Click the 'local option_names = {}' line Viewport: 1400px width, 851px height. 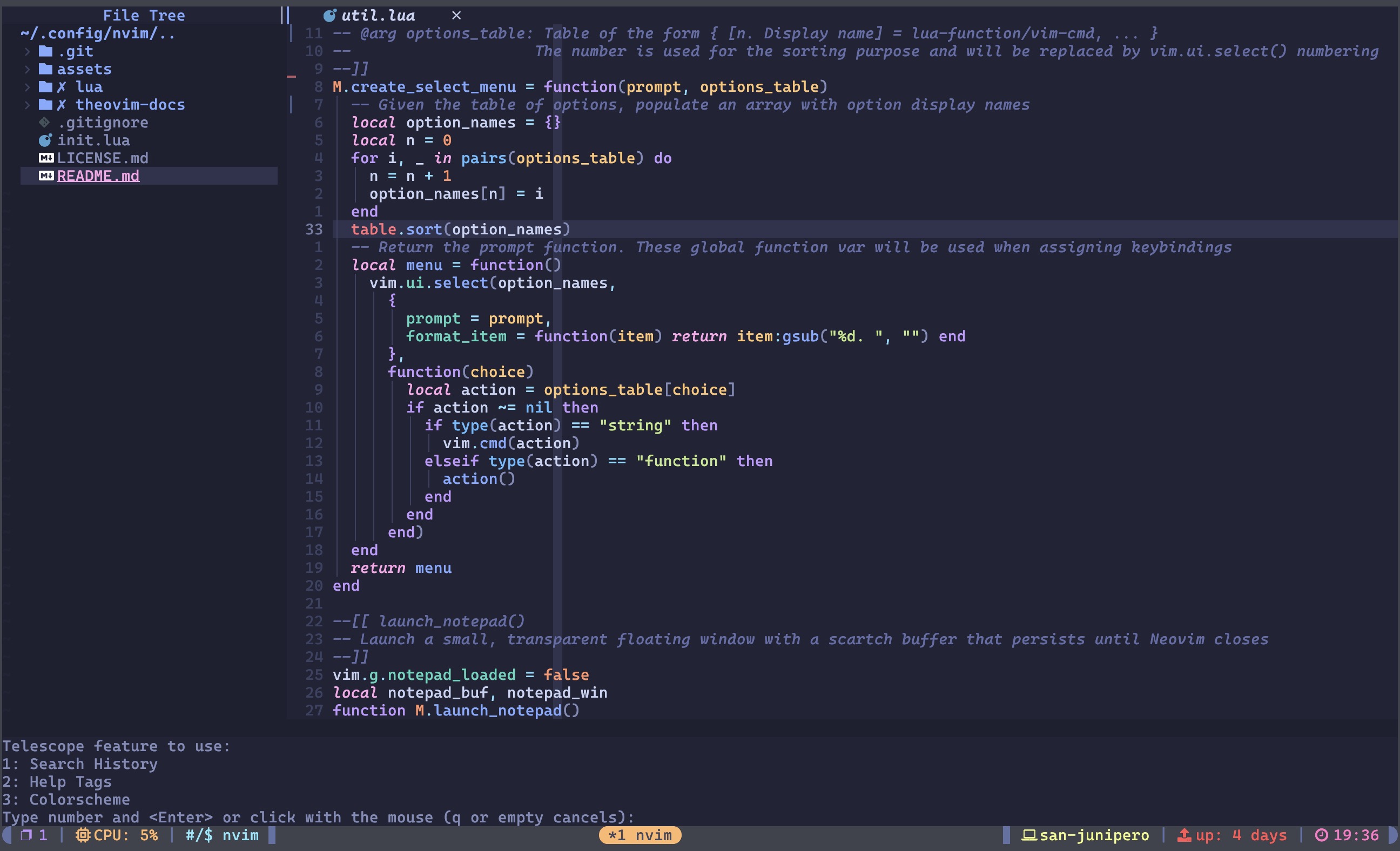(x=456, y=123)
